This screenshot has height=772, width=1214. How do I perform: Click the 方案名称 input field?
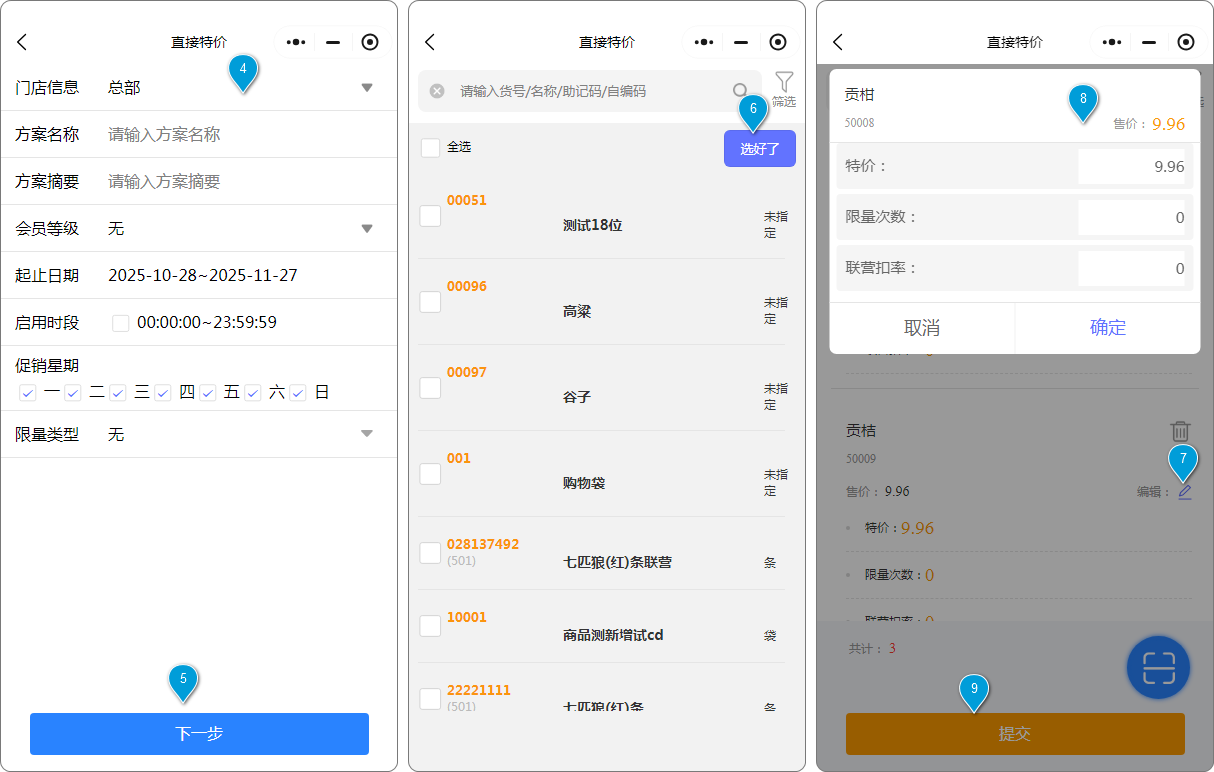pyautogui.click(x=240, y=135)
